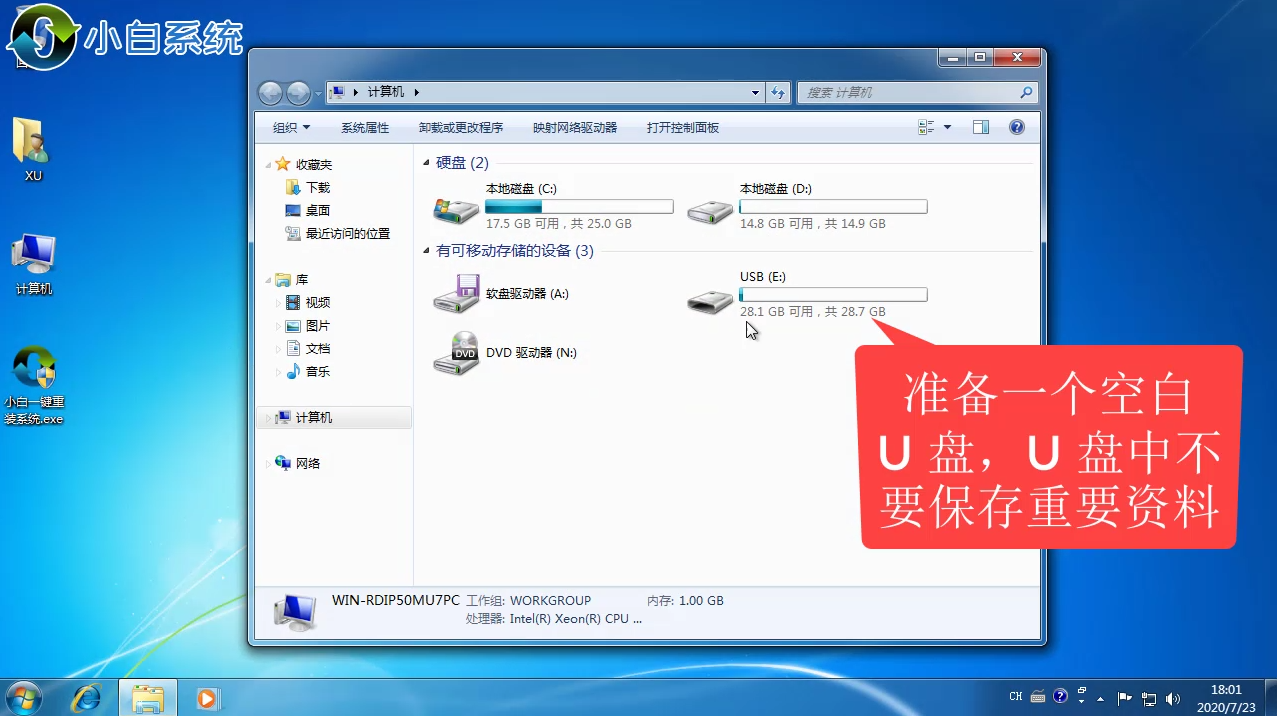Viewport: 1277px width, 716px height.
Task: Click 映射网络驱动器 button
Action: [x=575, y=128]
